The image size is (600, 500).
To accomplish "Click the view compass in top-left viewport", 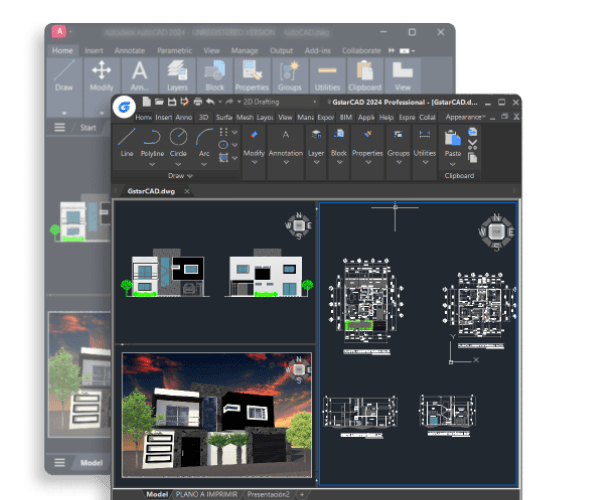I will pyautogui.click(x=298, y=226).
